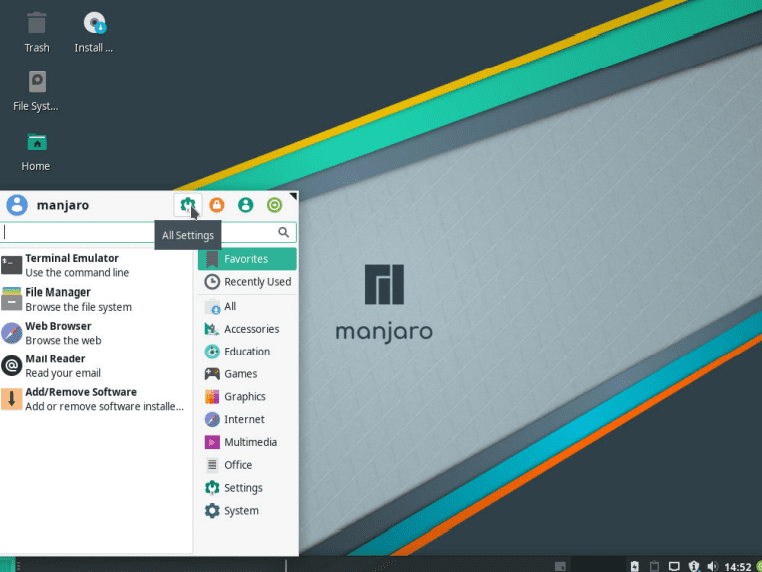Open Mail Reader from favorites
The width and height of the screenshot is (762, 572).
(x=96, y=366)
